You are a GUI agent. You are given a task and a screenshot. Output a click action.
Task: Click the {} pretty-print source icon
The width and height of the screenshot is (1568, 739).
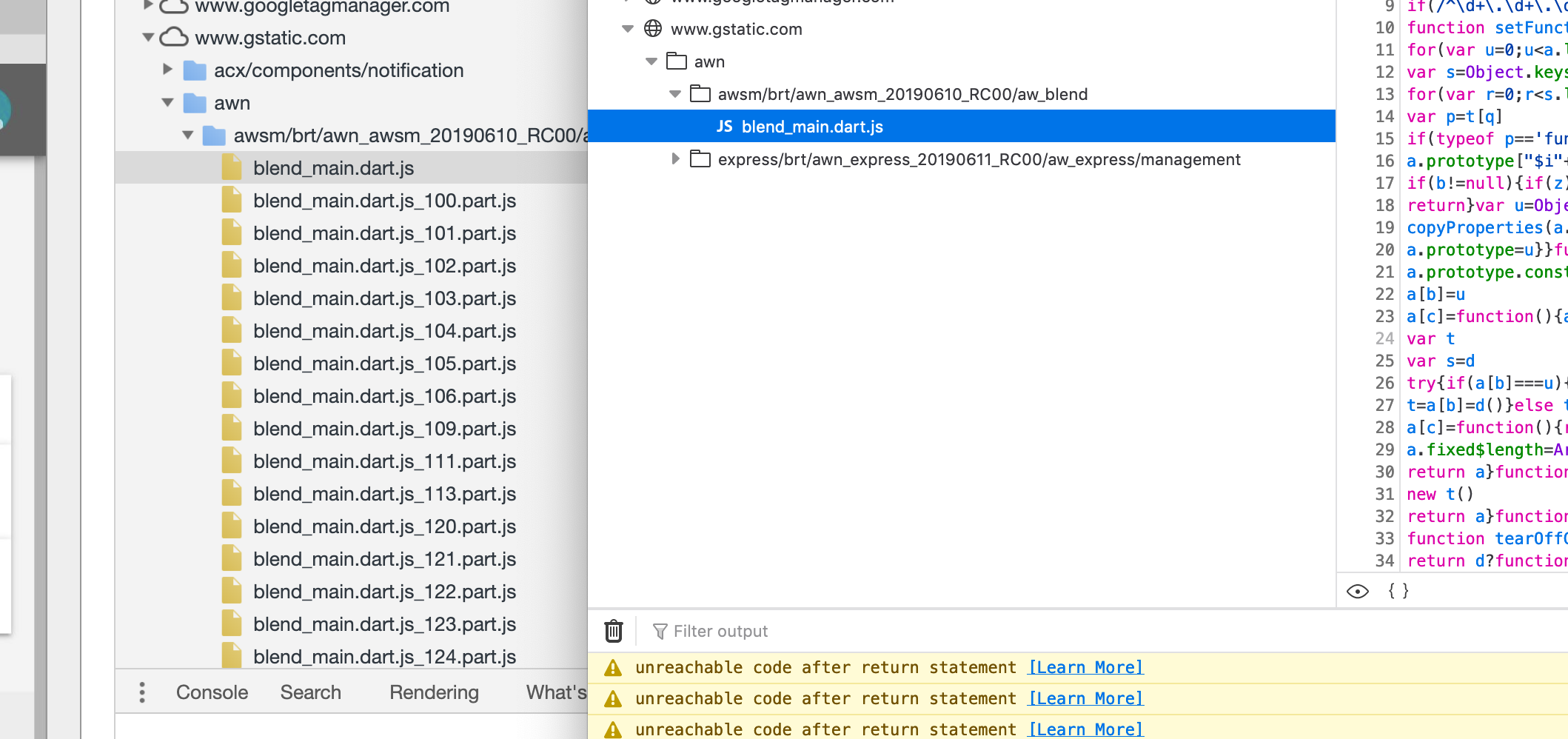[1399, 591]
